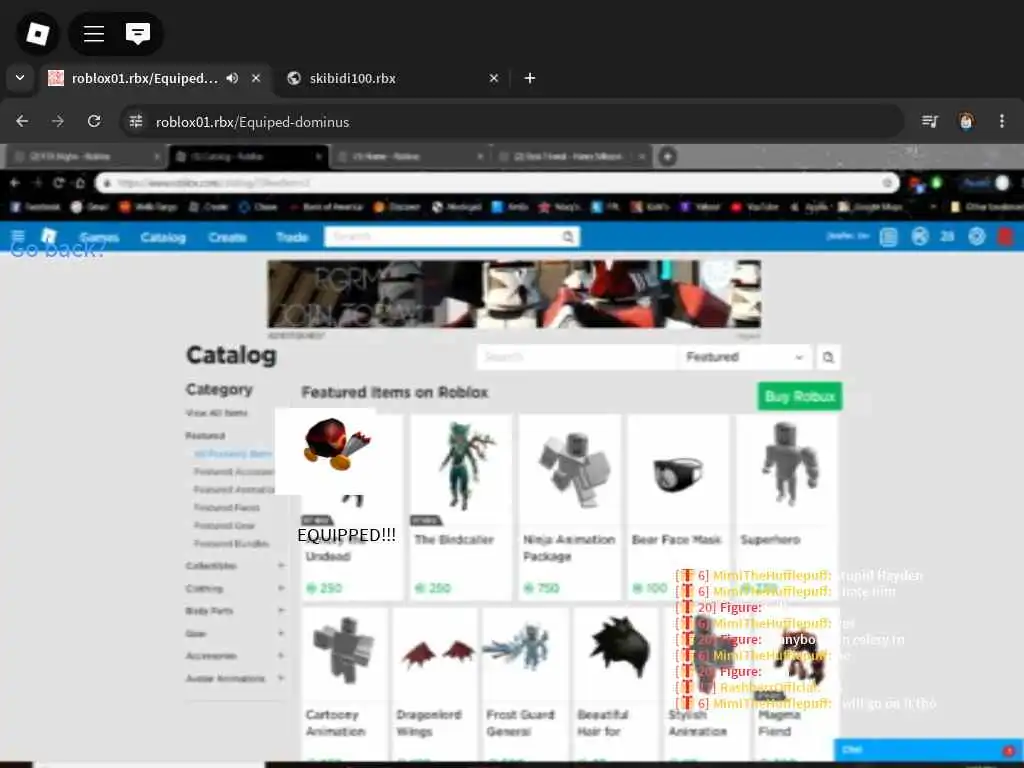Mute audio on the roblox01.rbx tab
1024x768 pixels.
(232, 78)
